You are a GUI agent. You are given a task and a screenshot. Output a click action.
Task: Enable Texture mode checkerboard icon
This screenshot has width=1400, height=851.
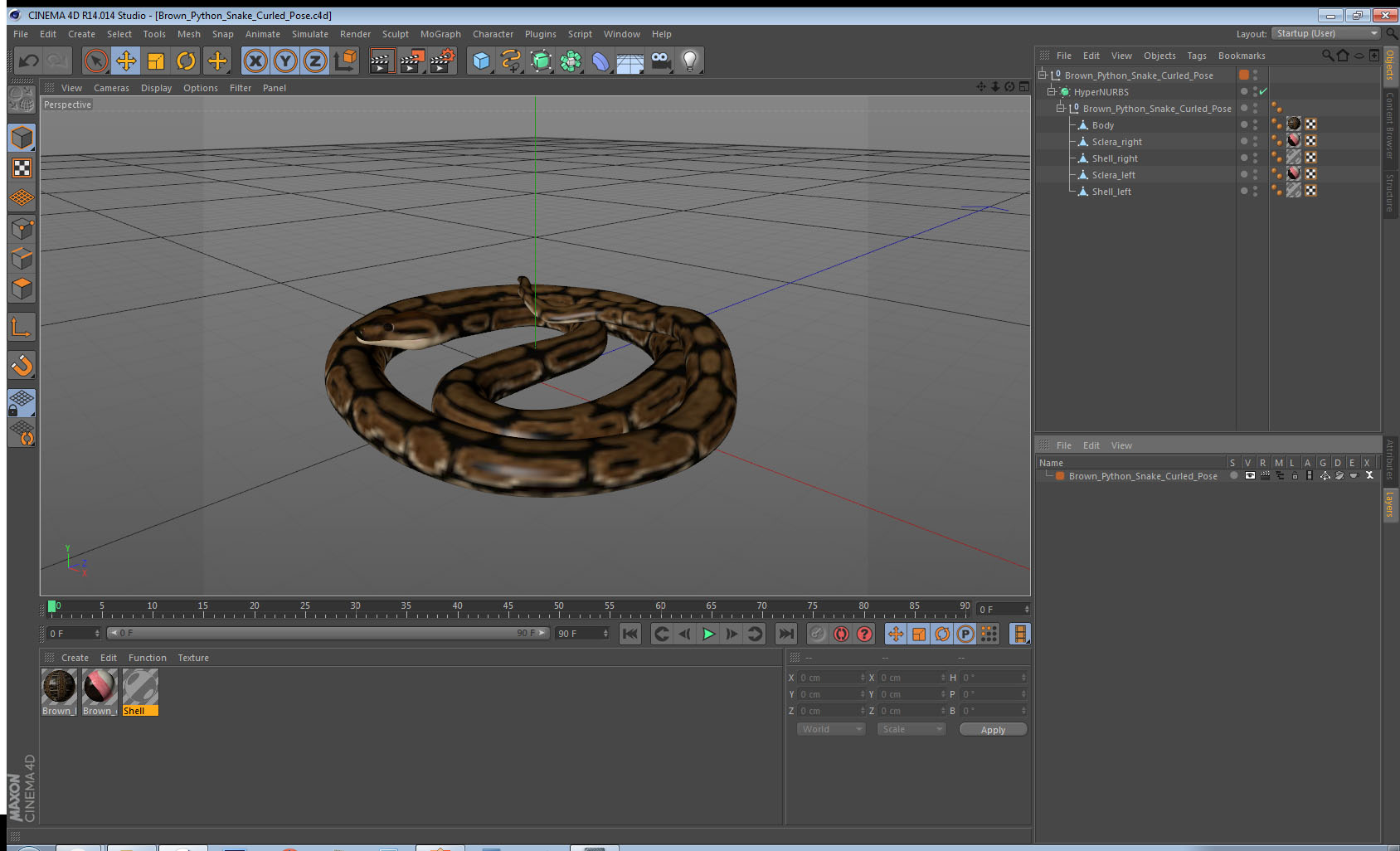(22, 168)
